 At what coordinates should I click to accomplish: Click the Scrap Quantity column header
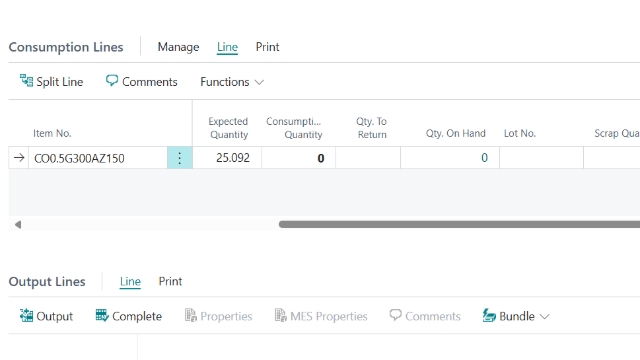click(x=617, y=133)
